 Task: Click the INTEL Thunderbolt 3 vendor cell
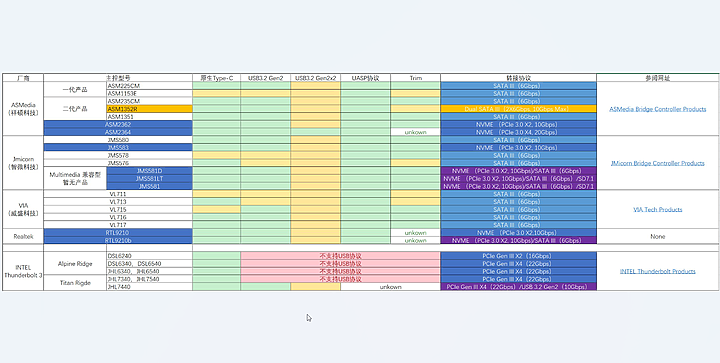23,271
